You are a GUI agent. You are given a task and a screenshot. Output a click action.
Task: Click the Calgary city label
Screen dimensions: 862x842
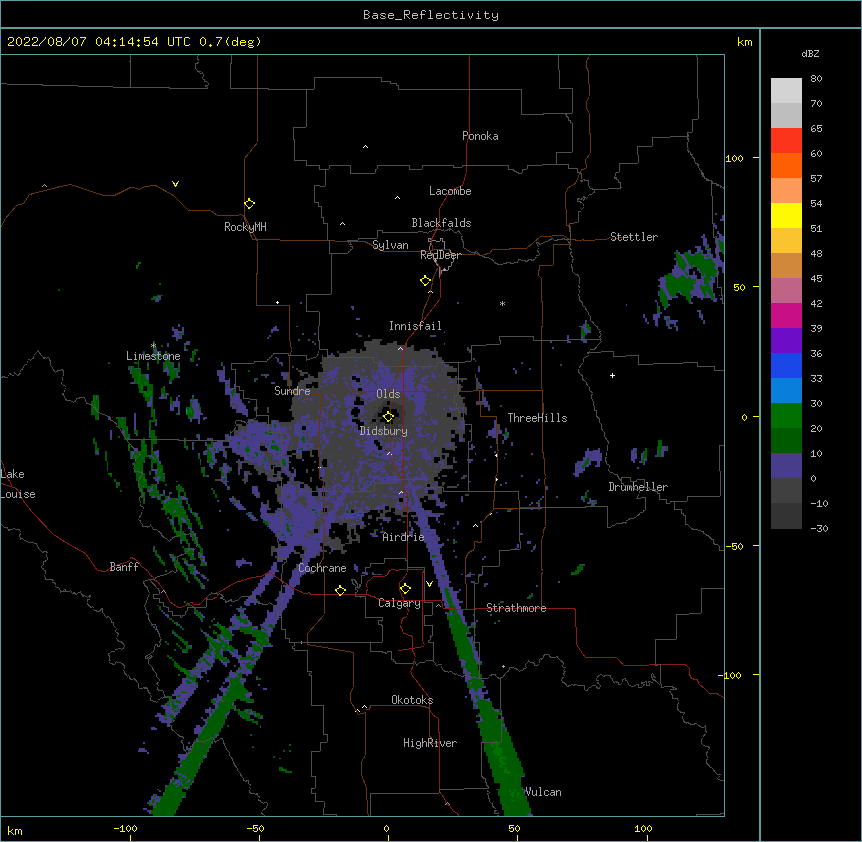(x=399, y=603)
